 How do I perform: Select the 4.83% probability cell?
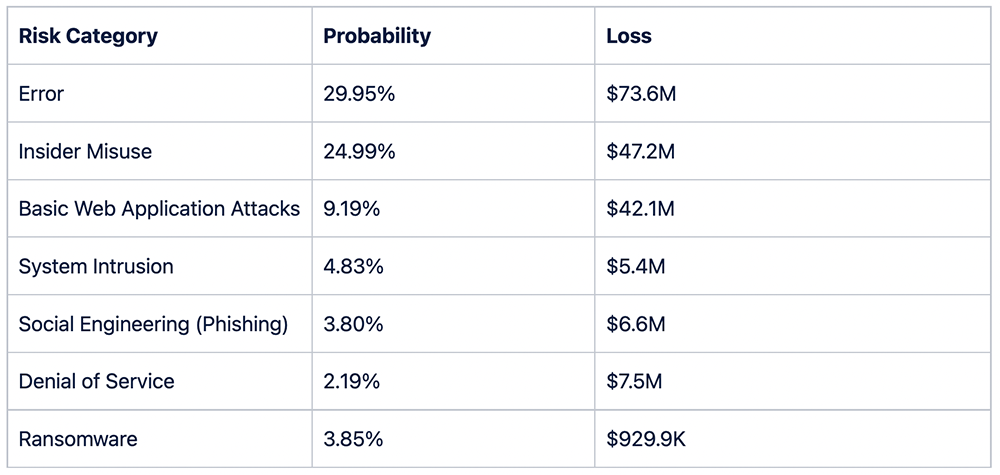tap(354, 266)
